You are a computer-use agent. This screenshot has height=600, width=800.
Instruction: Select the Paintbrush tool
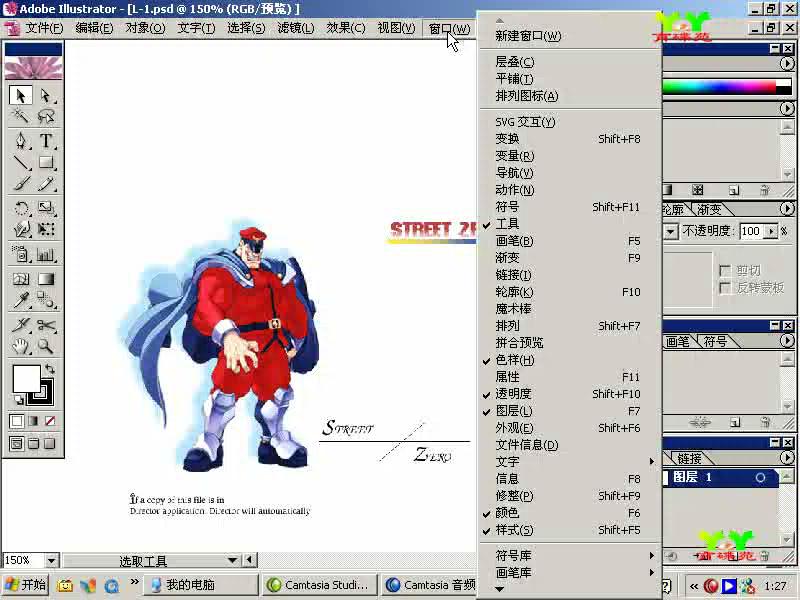(x=21, y=184)
